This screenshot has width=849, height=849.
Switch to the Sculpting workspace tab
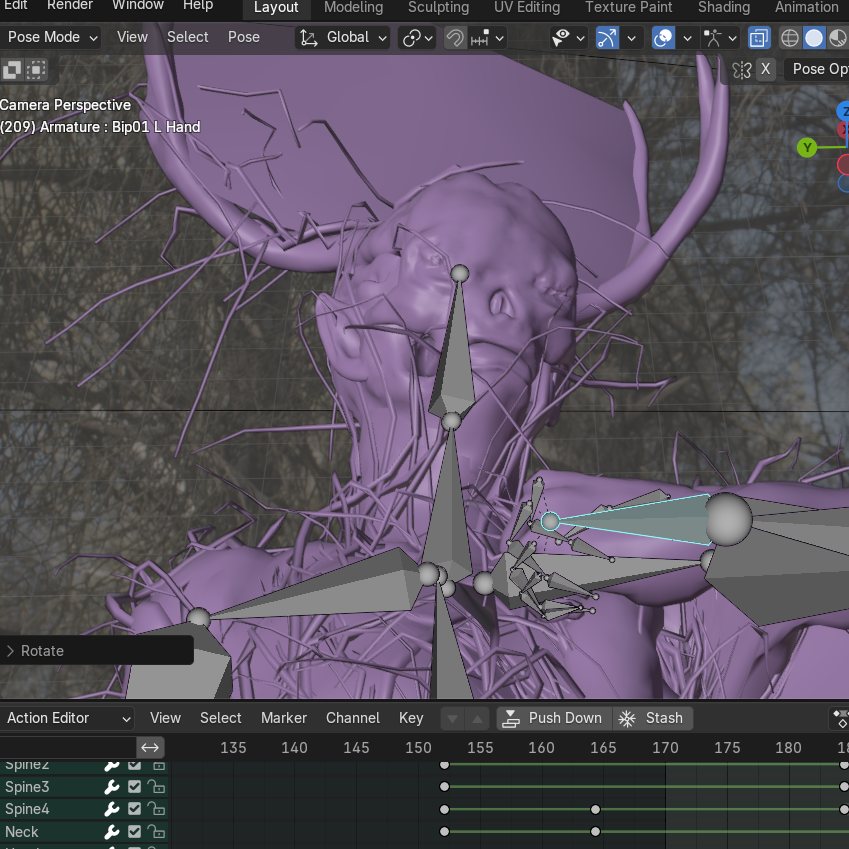pos(439,8)
